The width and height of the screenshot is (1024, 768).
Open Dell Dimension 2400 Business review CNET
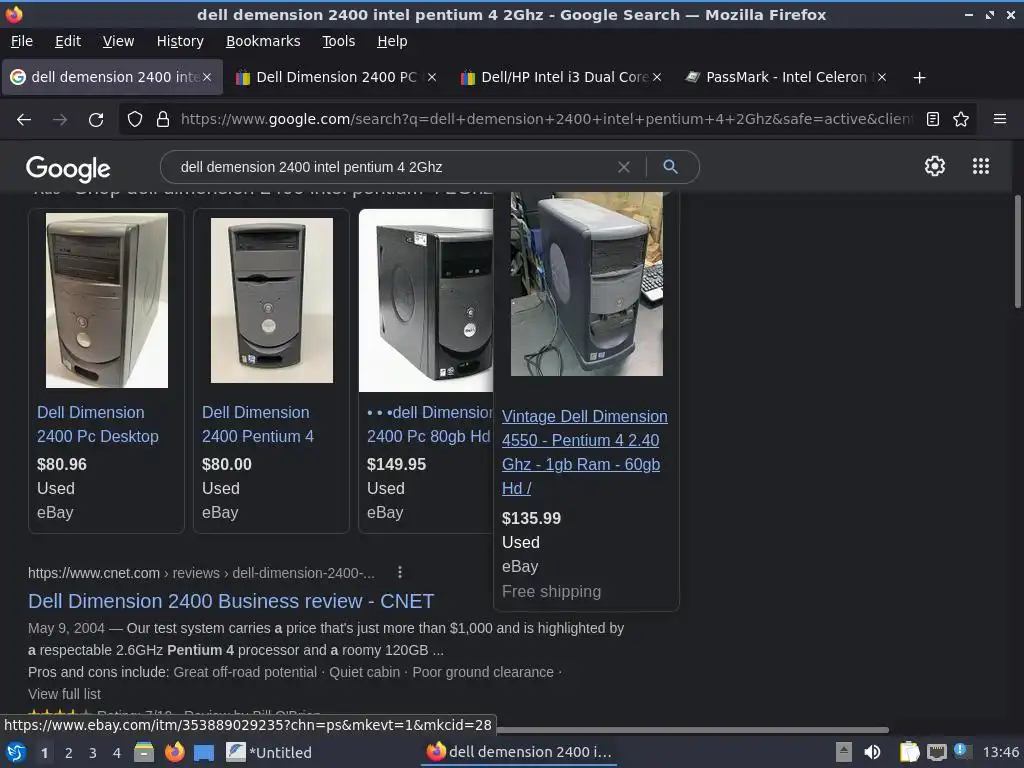coord(231,601)
